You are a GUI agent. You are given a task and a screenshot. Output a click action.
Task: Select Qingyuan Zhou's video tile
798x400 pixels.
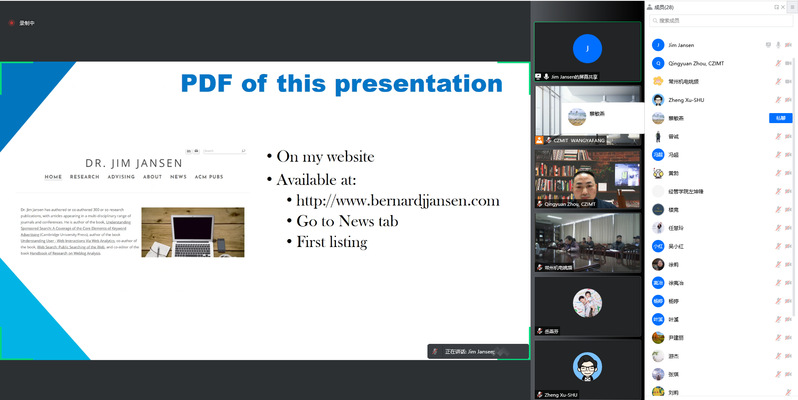point(586,178)
